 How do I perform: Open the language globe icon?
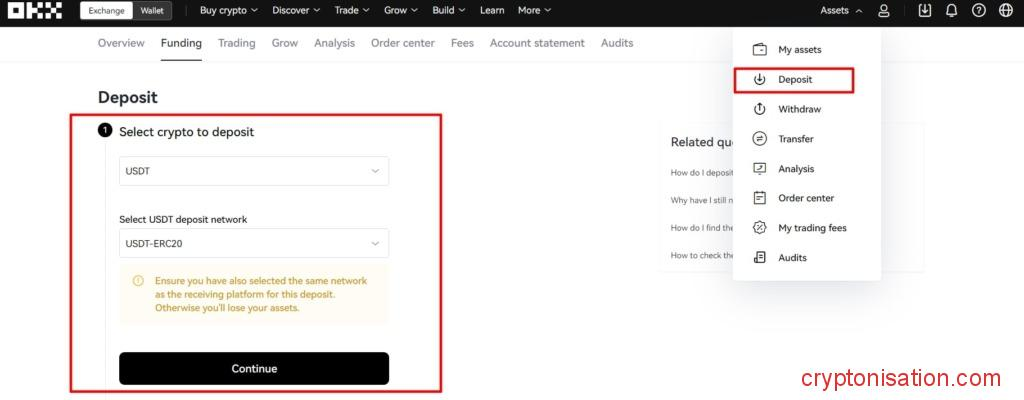tap(1005, 11)
